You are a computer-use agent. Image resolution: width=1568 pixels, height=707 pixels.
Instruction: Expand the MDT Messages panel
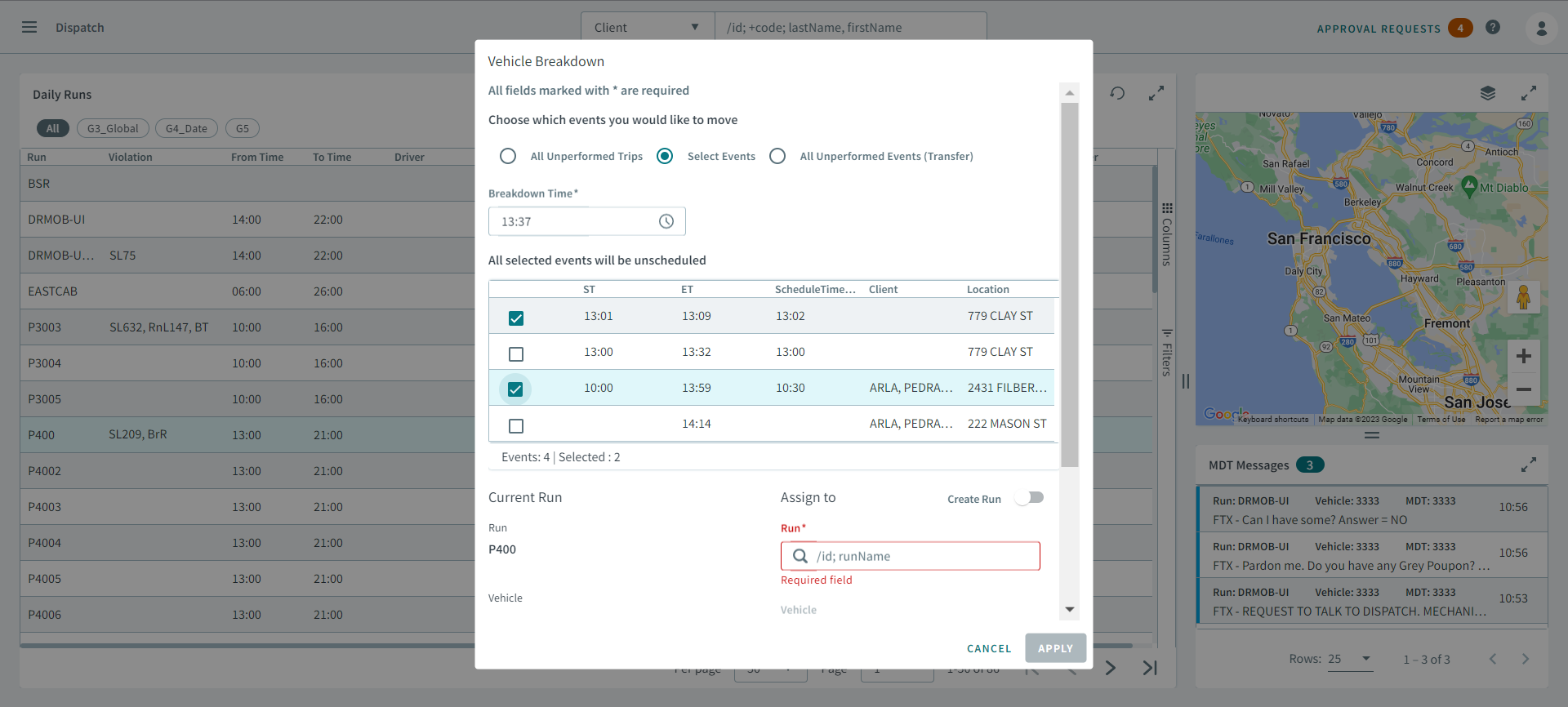point(1529,465)
